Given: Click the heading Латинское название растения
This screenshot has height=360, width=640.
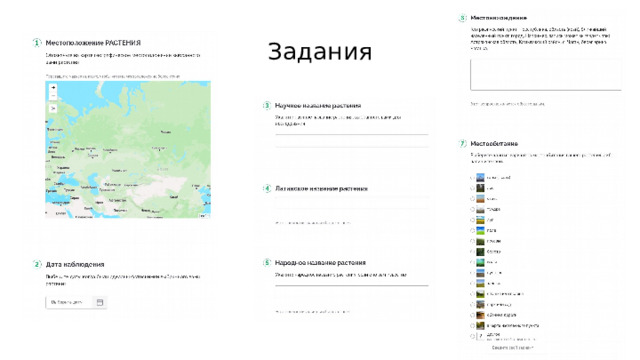Looking at the screenshot, I should (321, 189).
